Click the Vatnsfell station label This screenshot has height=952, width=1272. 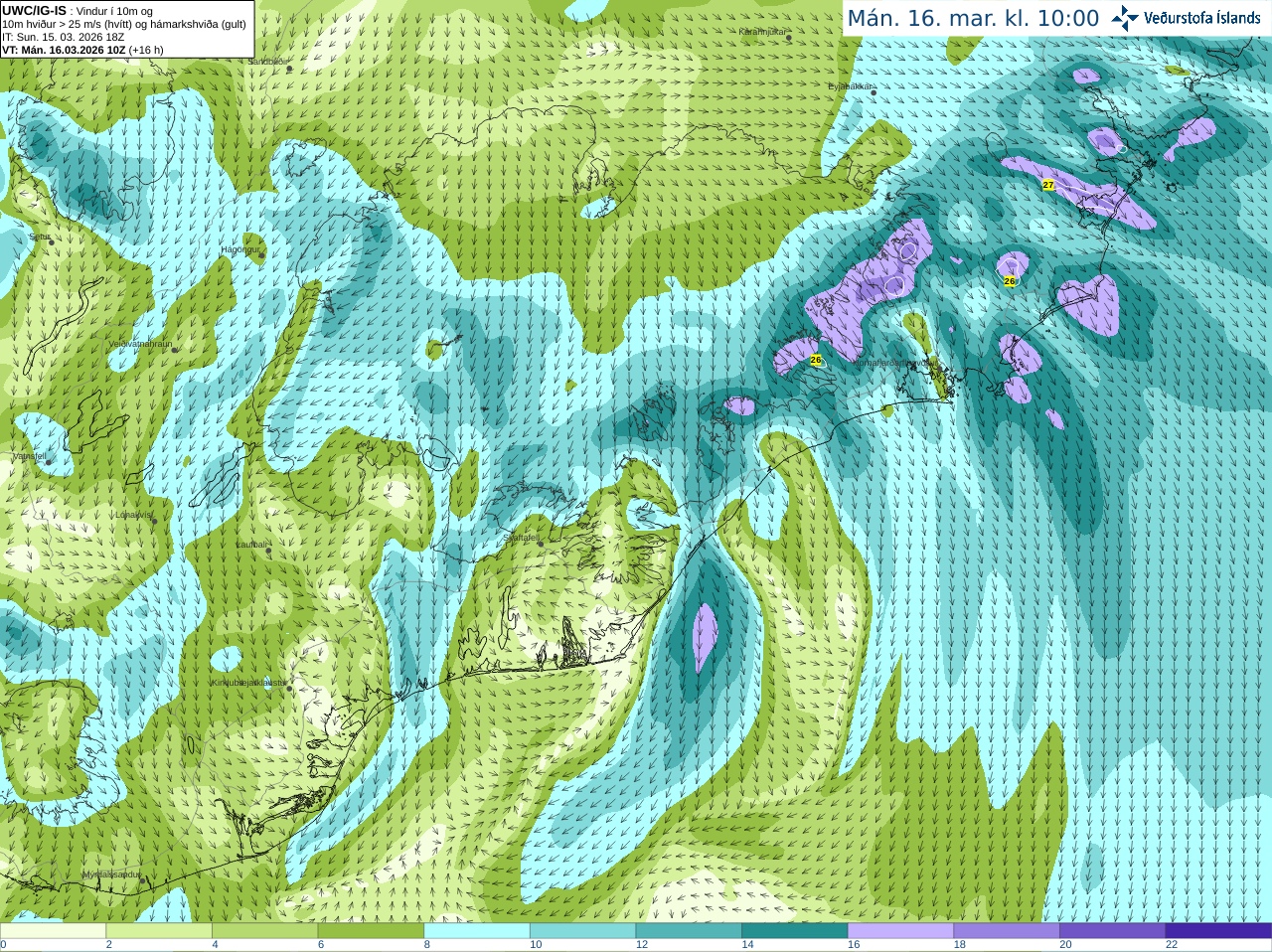[x=29, y=456]
